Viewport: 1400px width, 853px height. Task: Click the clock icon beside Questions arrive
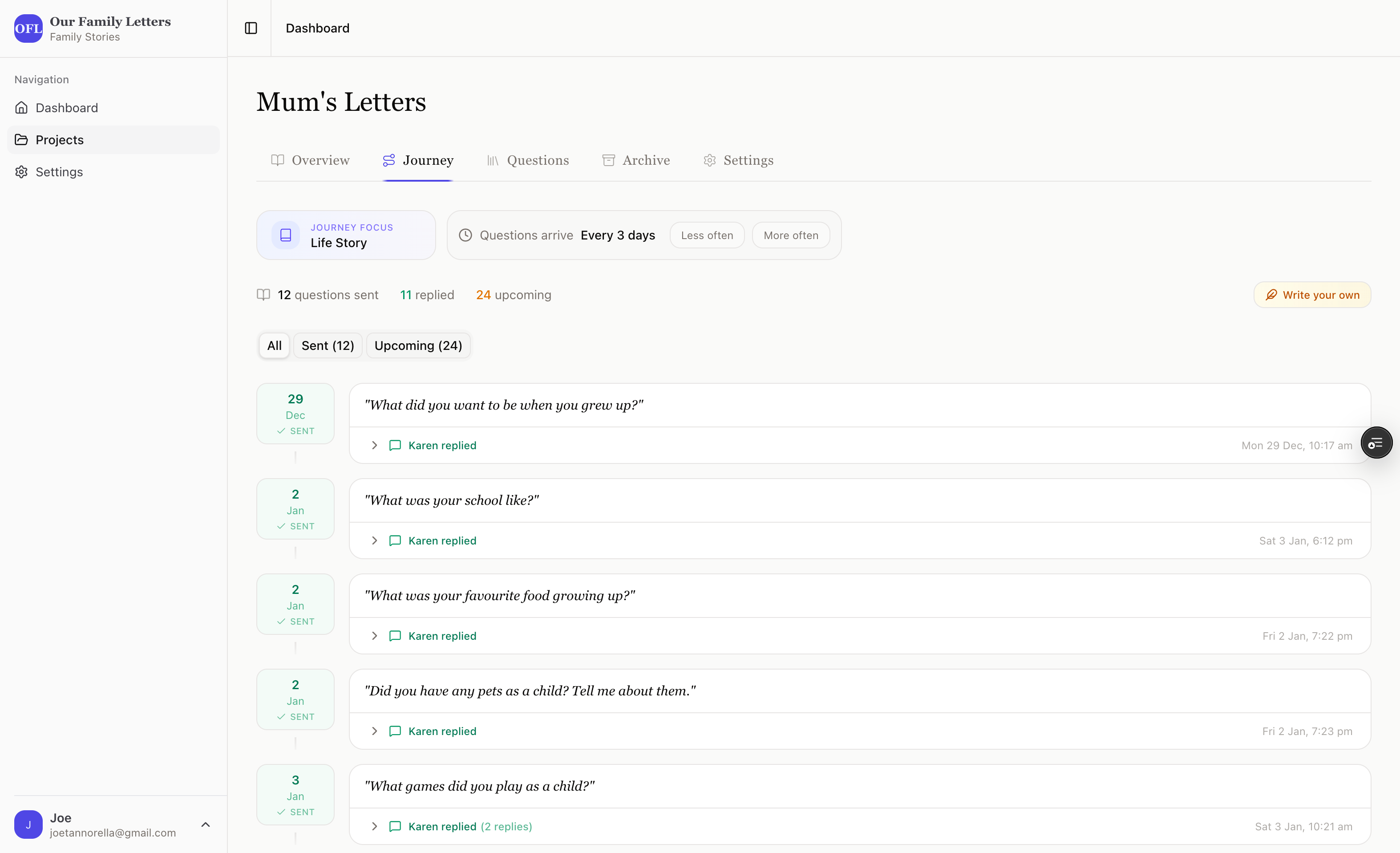coord(465,235)
